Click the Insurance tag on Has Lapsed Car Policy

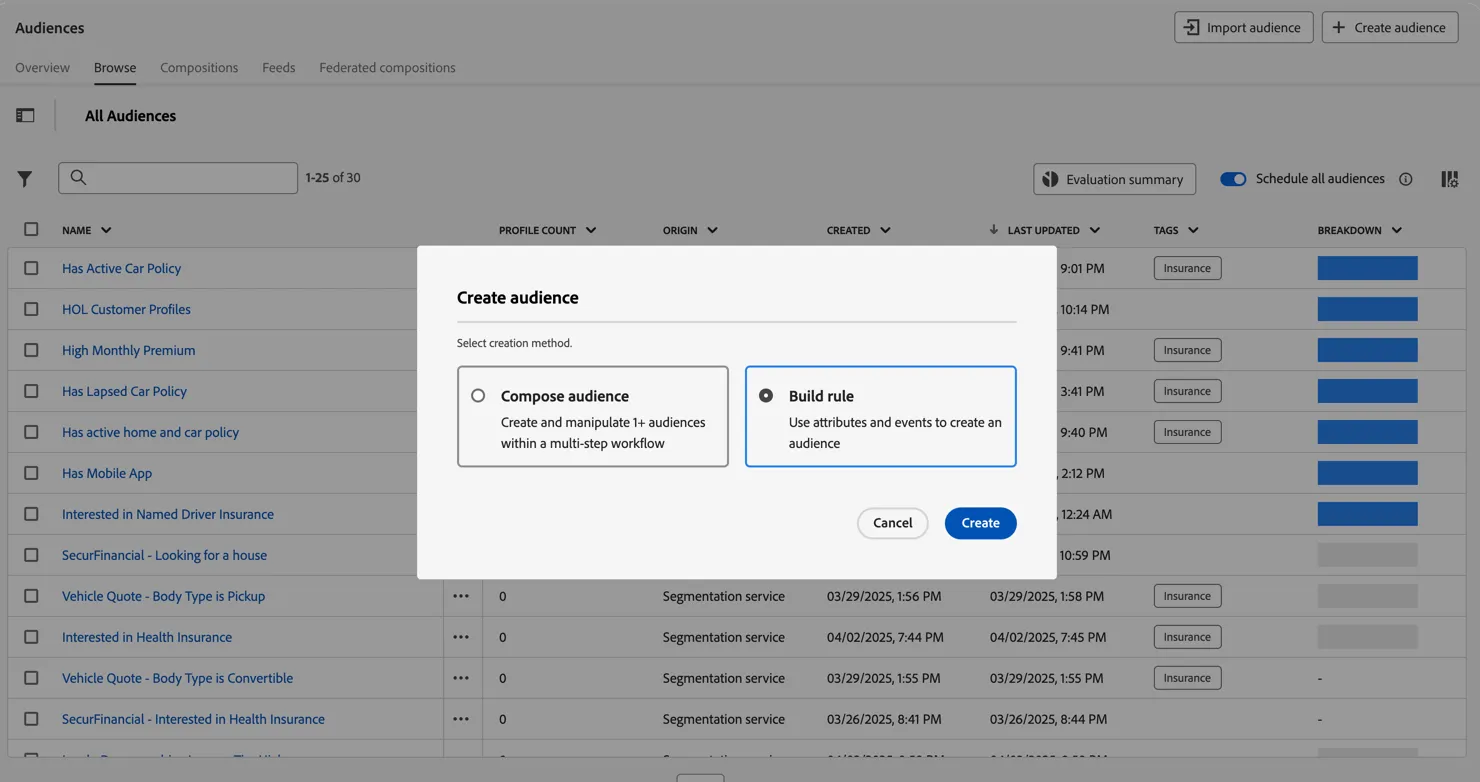(x=1187, y=391)
